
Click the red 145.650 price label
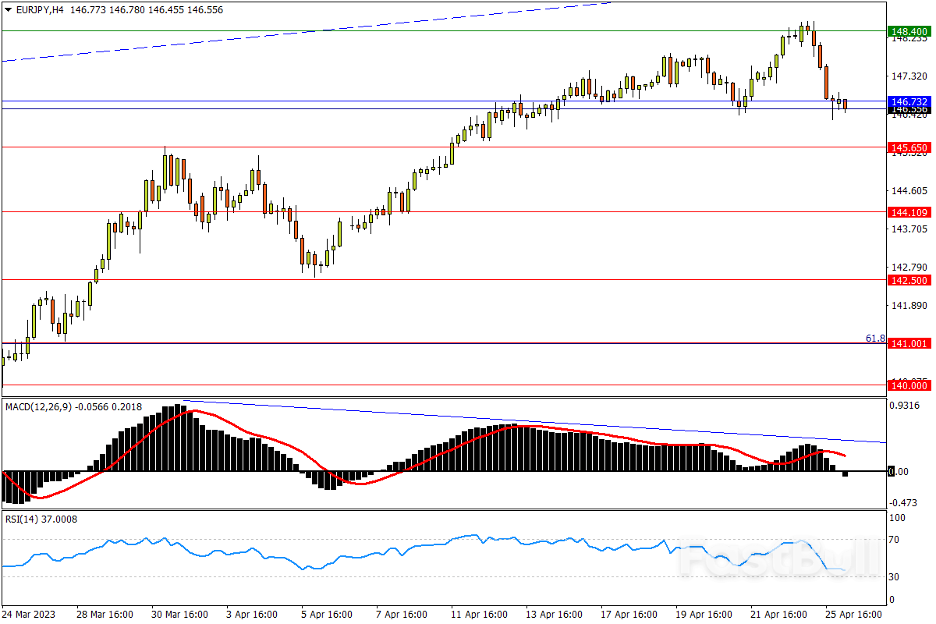point(909,147)
